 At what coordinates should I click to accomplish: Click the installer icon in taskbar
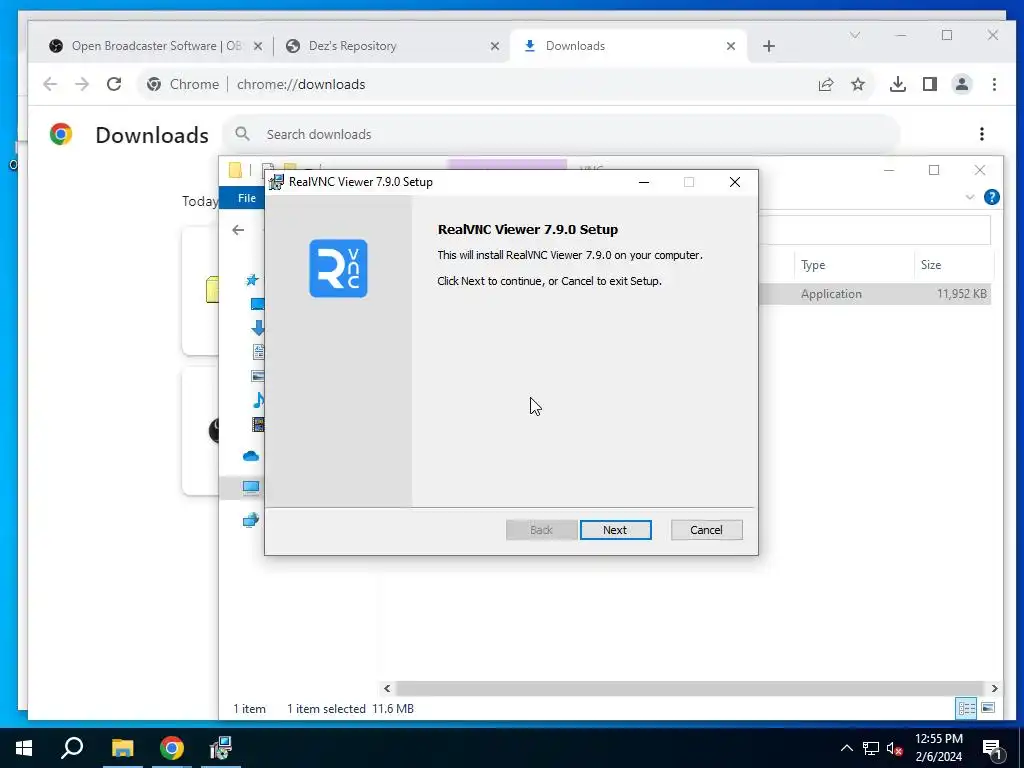click(221, 748)
